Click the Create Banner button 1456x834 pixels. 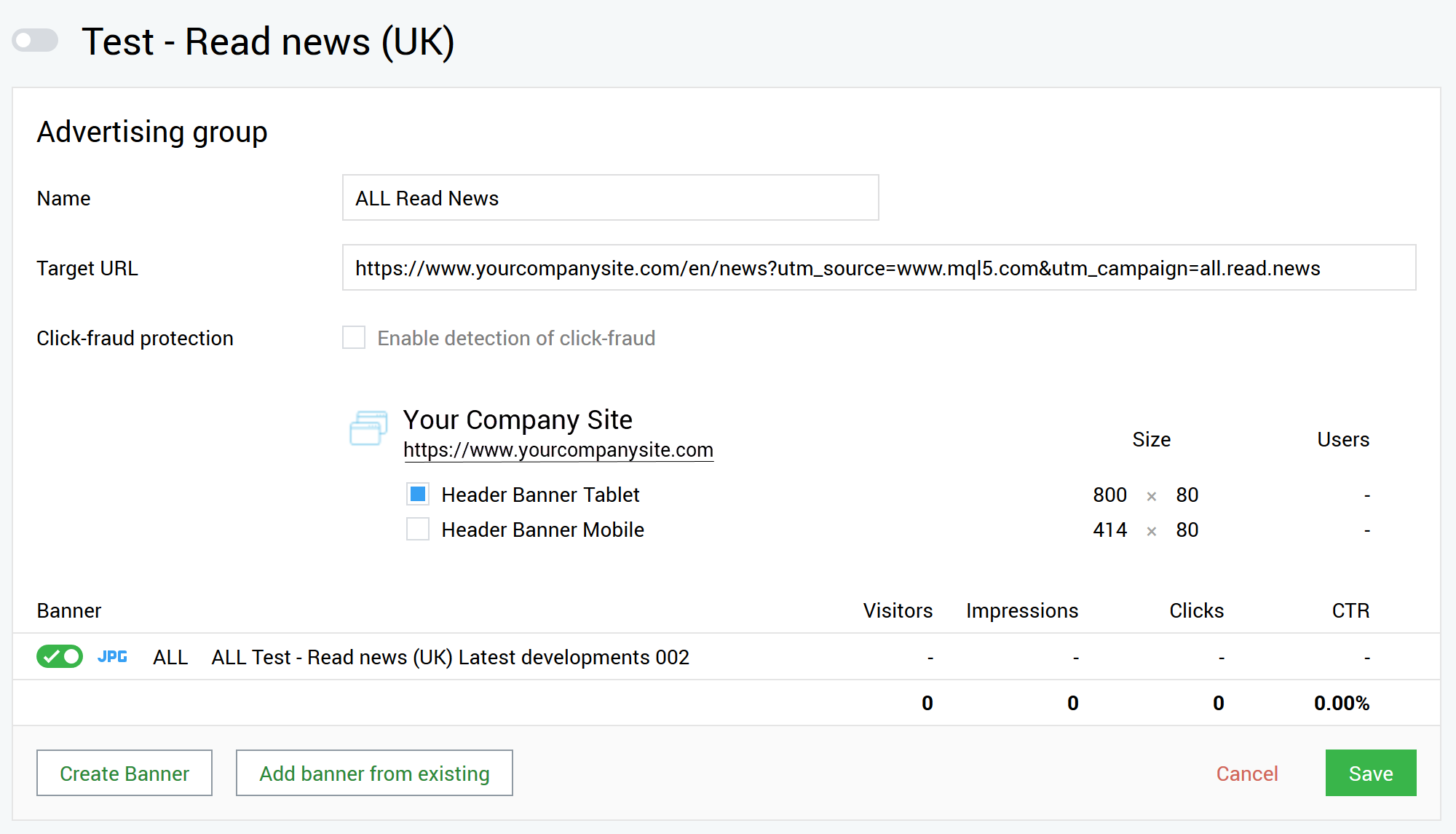click(123, 773)
